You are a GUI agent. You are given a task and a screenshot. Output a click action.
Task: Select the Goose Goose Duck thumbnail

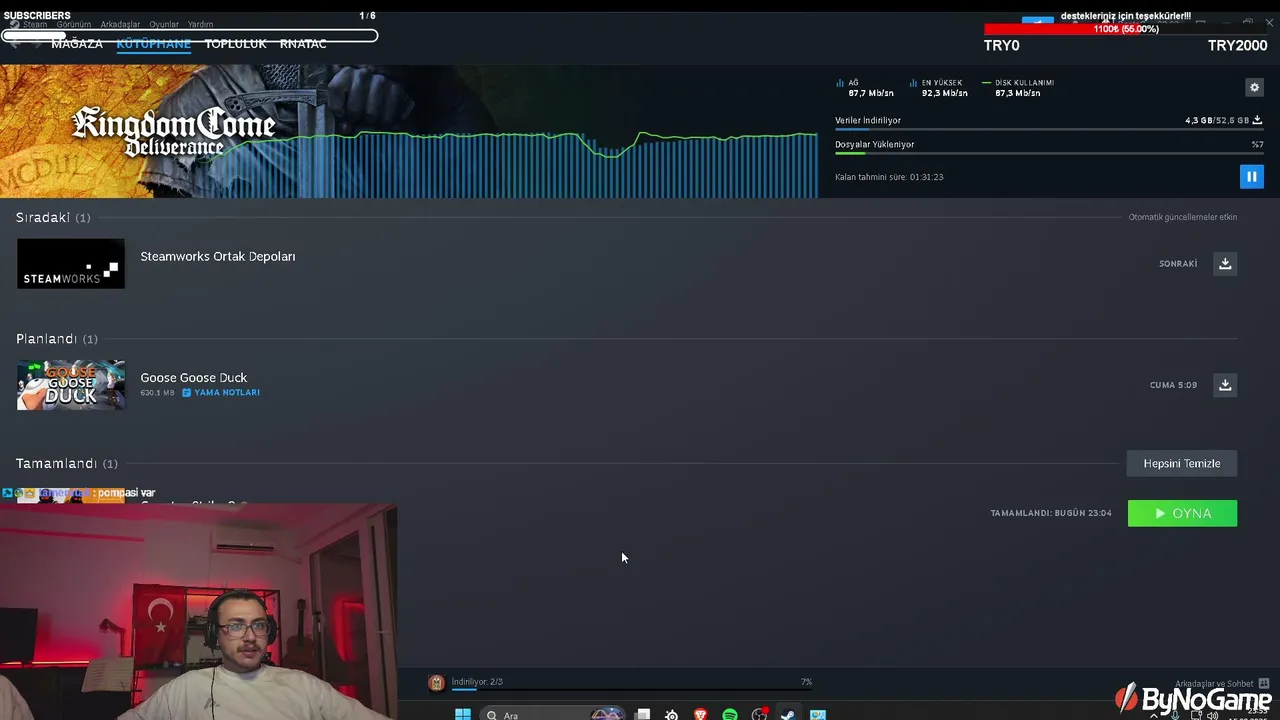click(x=71, y=385)
